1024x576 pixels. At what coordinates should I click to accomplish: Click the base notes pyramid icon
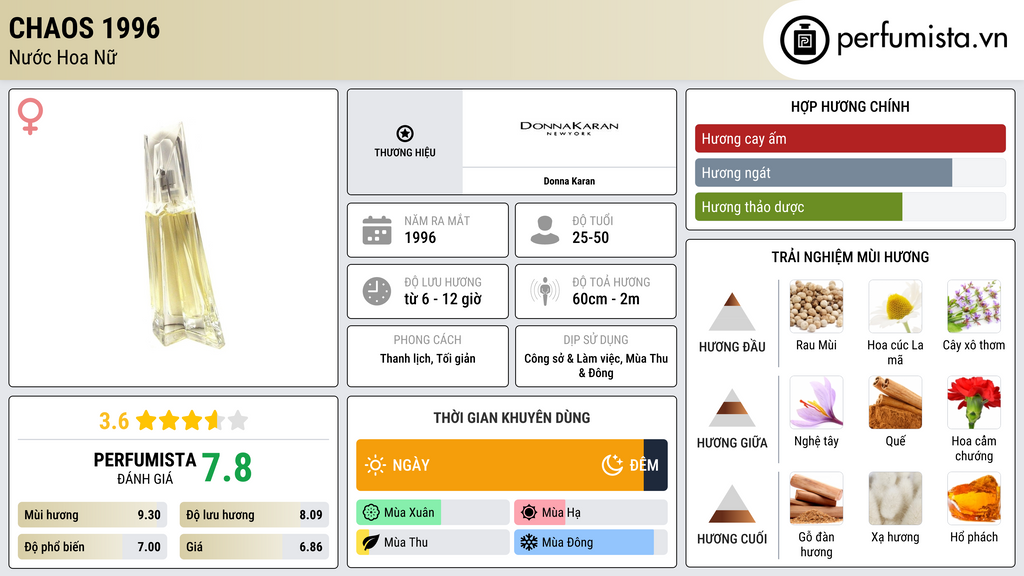pyautogui.click(x=732, y=504)
